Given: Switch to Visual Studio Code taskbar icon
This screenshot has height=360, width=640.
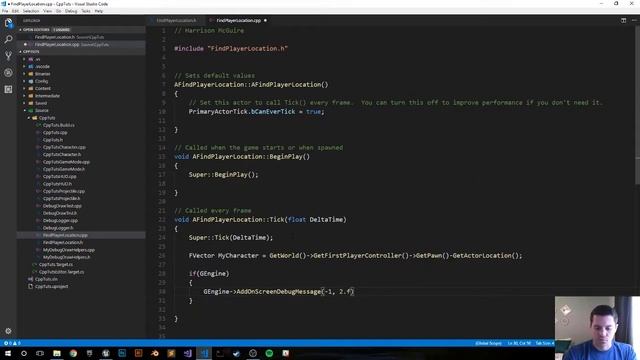Looking at the screenshot, I should (x=204, y=353).
